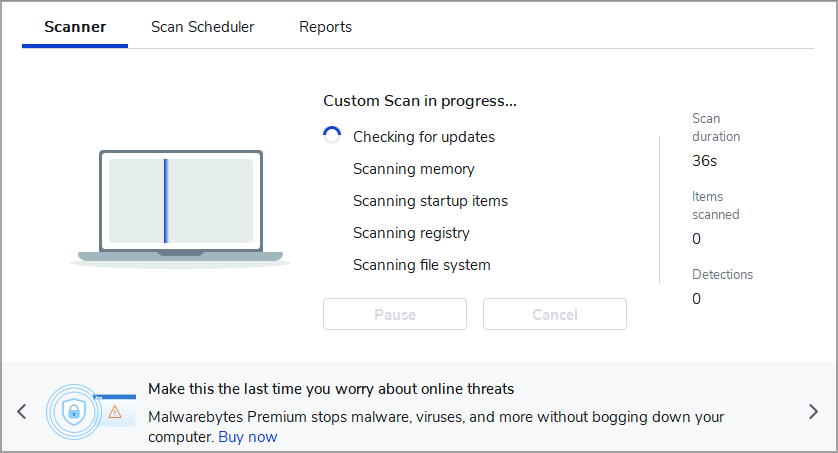
Task: Open the Scanner tab
Action: tap(75, 27)
